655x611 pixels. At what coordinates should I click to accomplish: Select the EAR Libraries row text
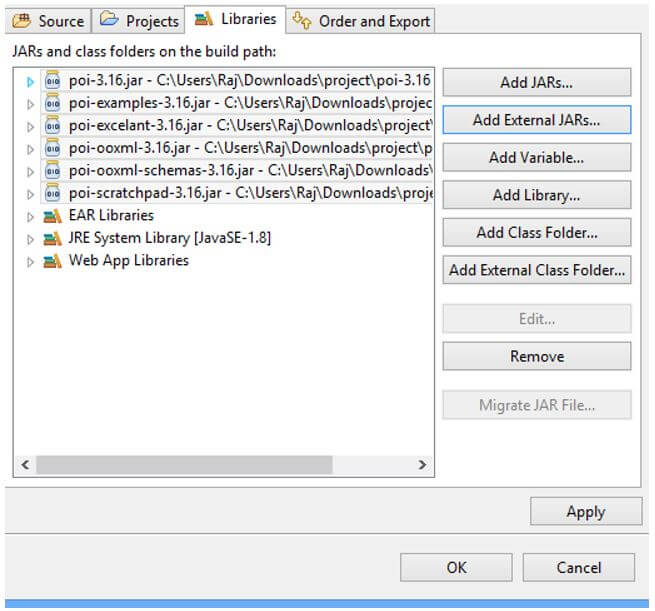click(x=111, y=215)
